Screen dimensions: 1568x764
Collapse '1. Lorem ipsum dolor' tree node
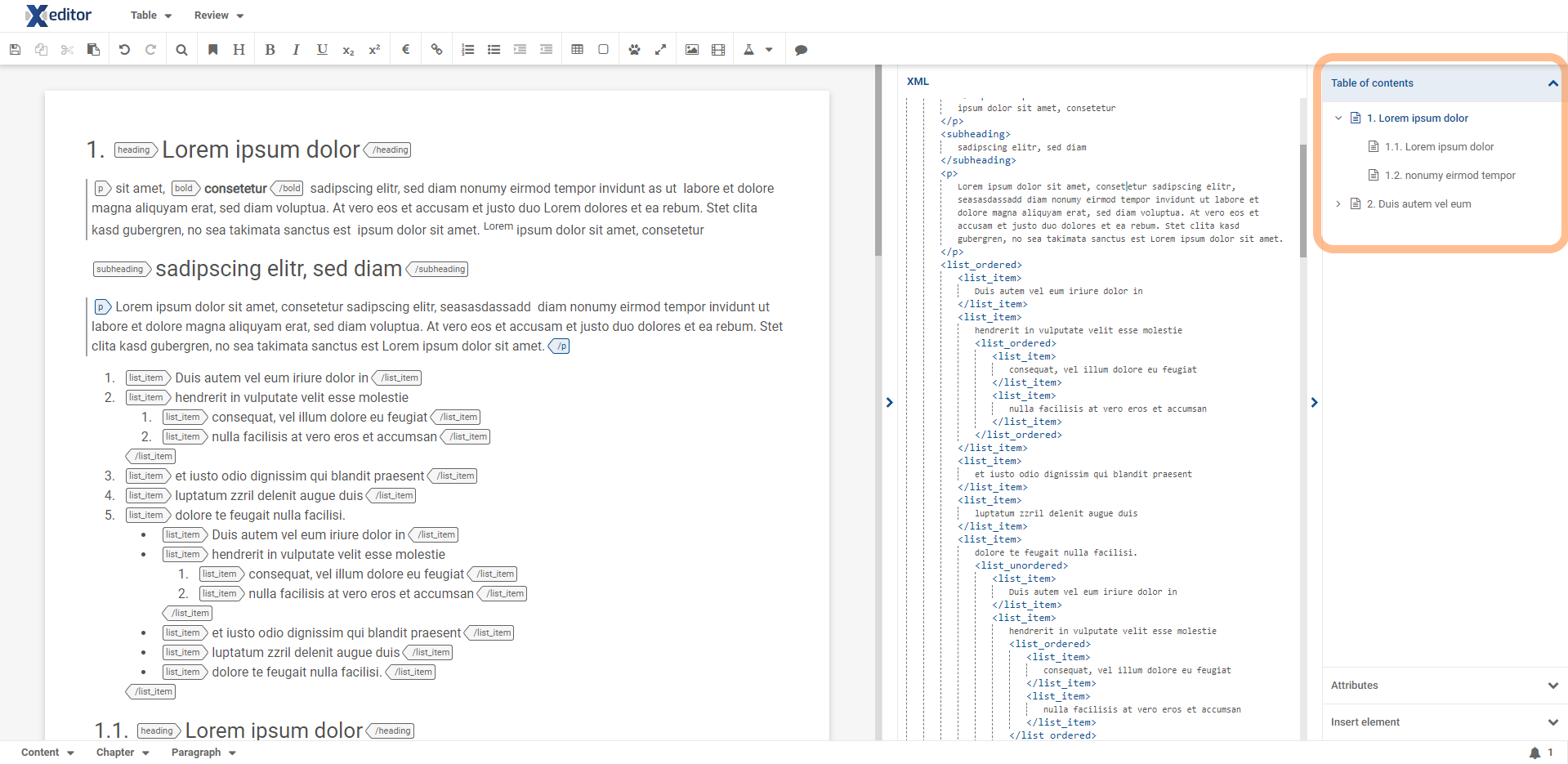click(x=1338, y=118)
